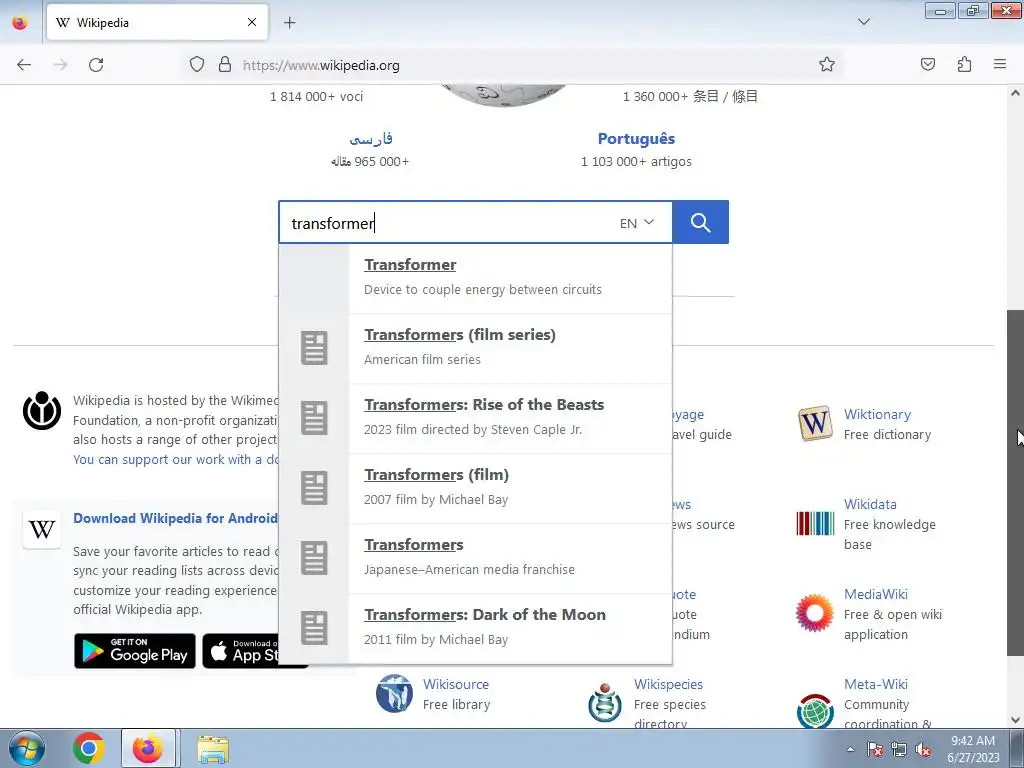Click article icon beside Rise of the Beasts

[314, 418]
